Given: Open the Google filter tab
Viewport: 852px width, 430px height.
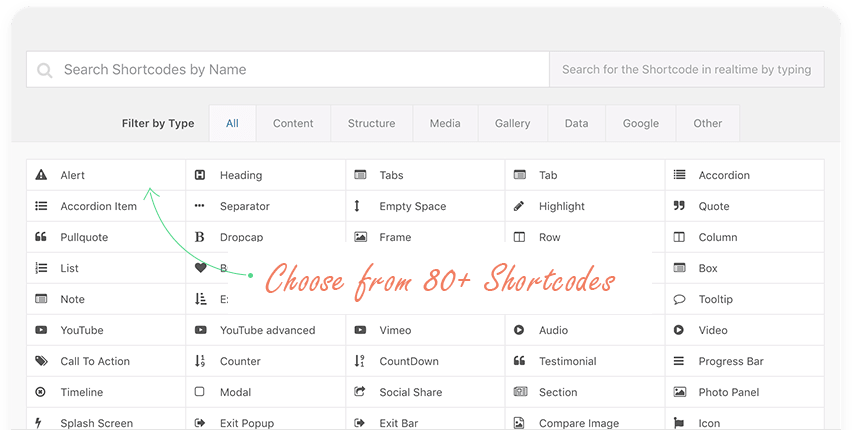Looking at the screenshot, I should point(641,123).
